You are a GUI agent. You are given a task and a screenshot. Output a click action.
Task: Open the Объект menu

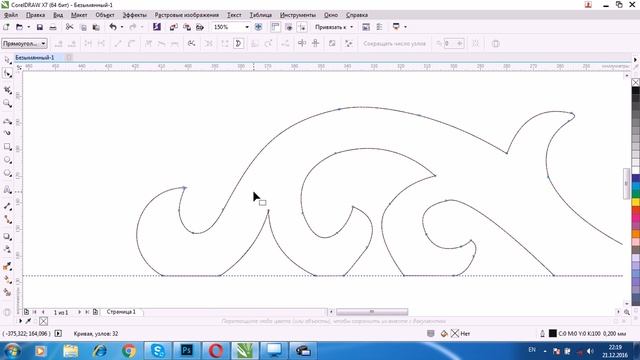(105, 15)
